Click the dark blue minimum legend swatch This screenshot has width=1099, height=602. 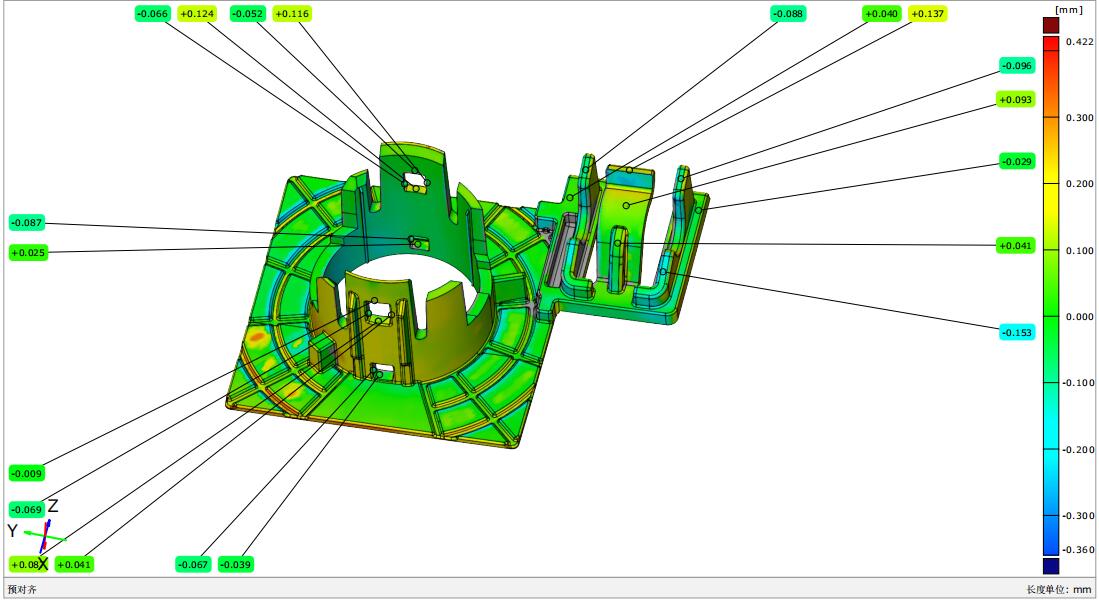tap(1051, 565)
